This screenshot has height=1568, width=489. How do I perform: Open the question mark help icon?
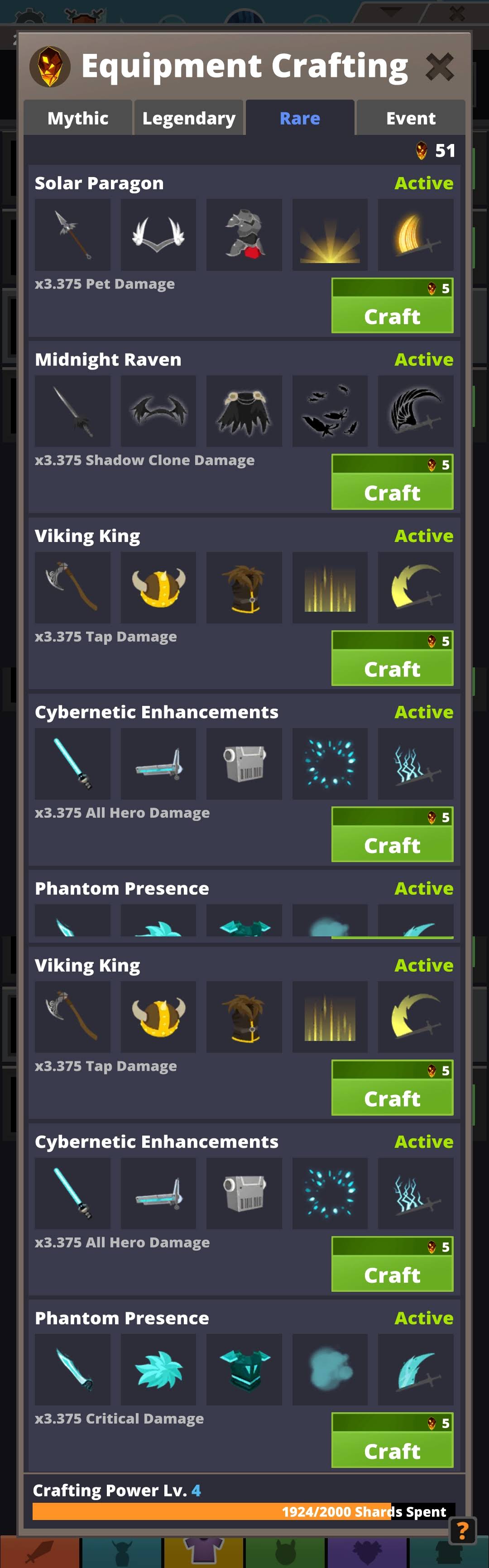tap(463, 1530)
